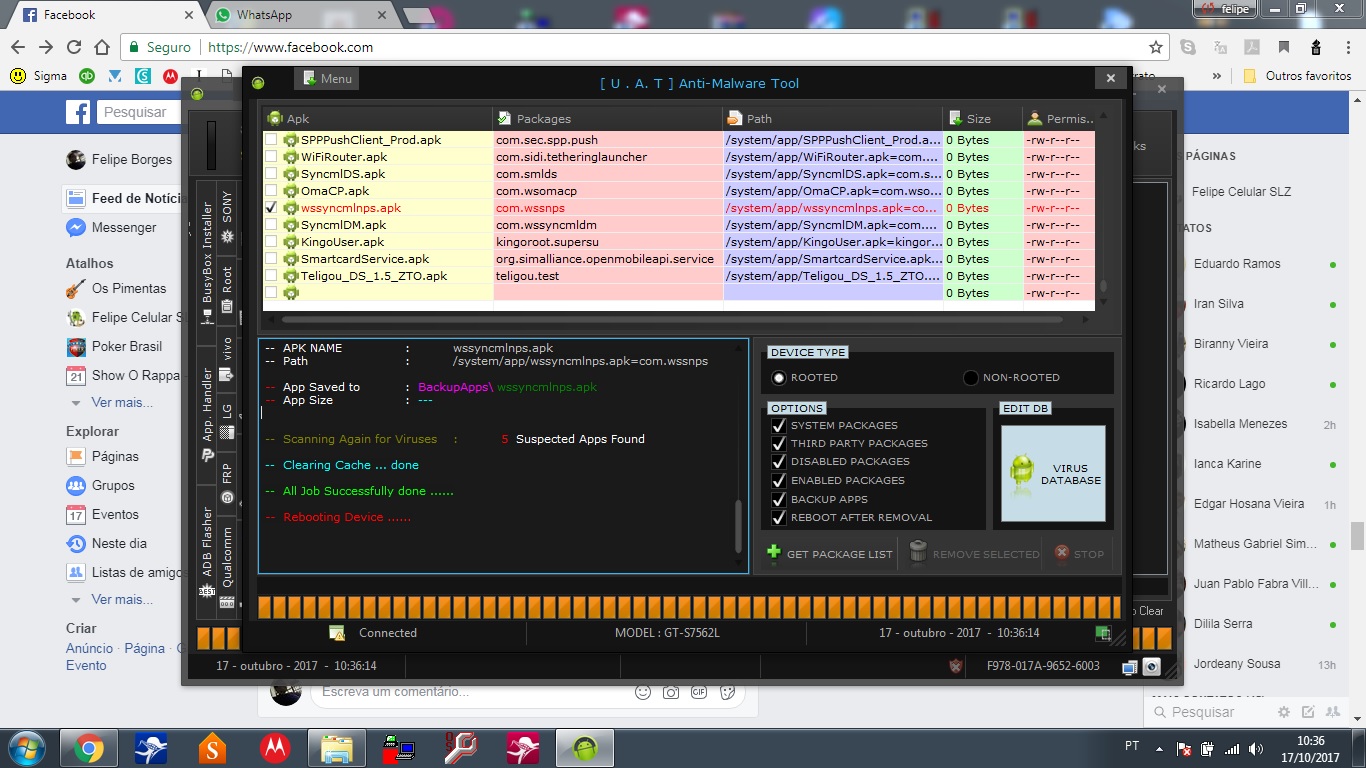Click the package list horizontal scrollbar

pos(679,320)
